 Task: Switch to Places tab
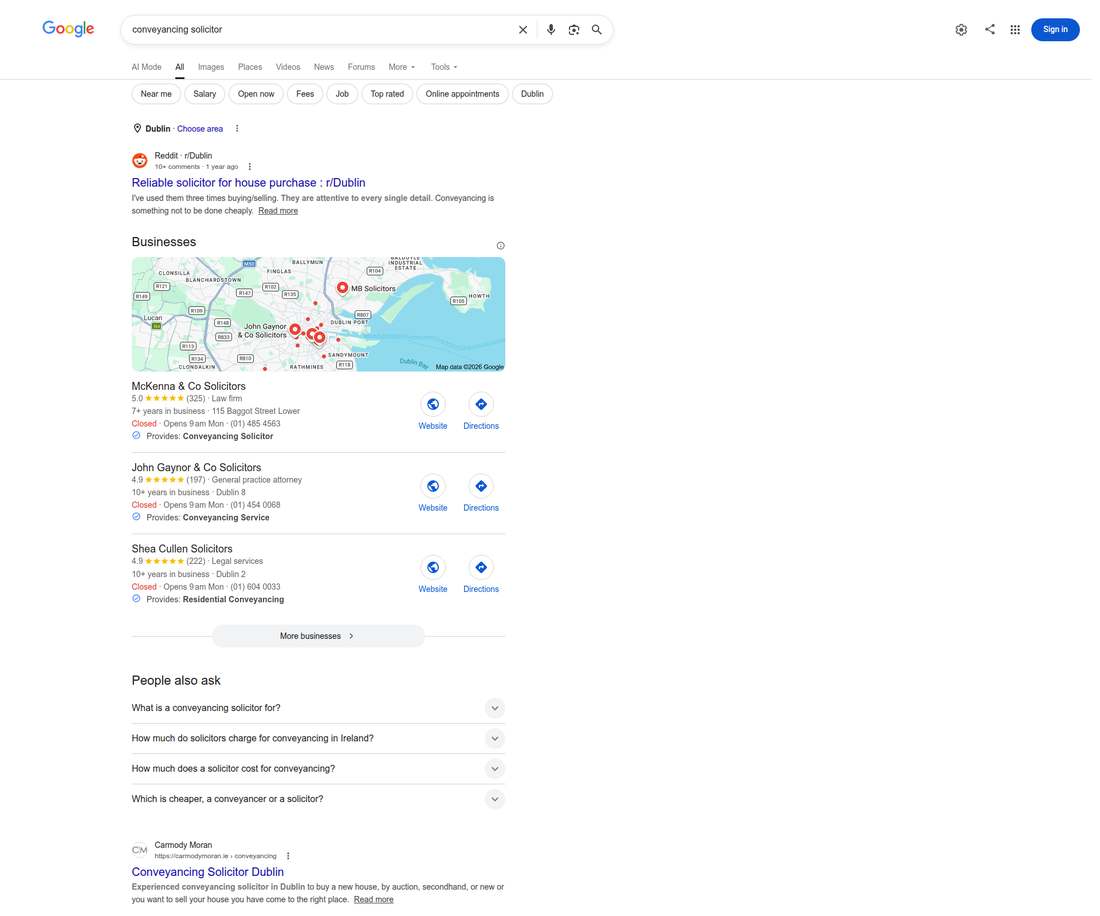[x=250, y=67]
